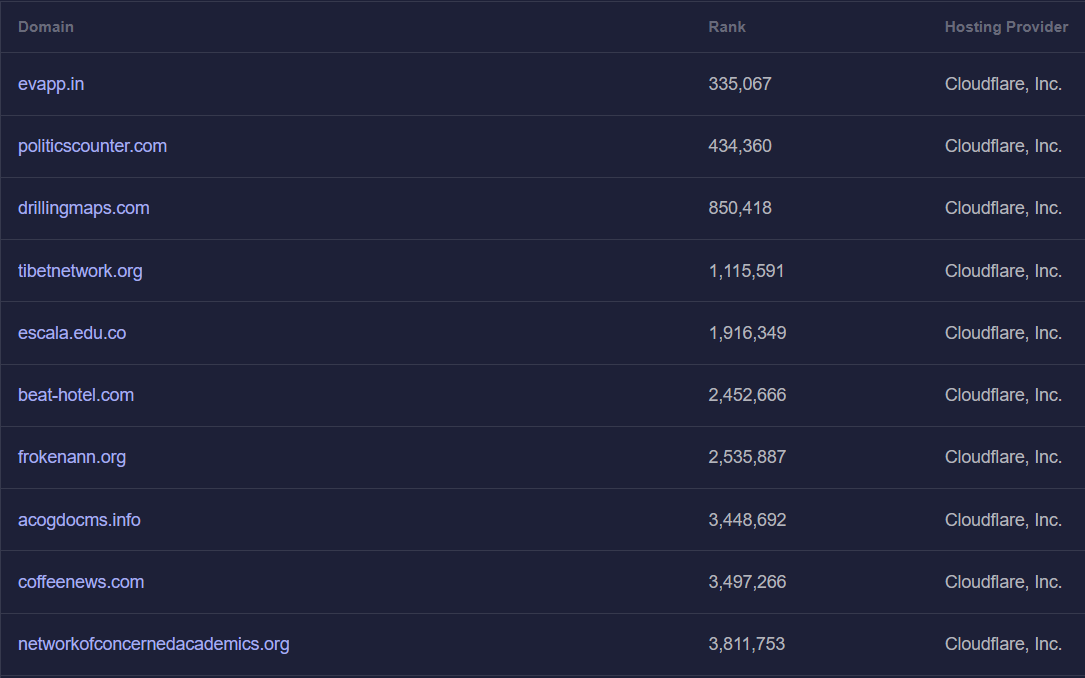Open networkofconcernedacademics.org link
1085x678 pixels.
tap(153, 644)
